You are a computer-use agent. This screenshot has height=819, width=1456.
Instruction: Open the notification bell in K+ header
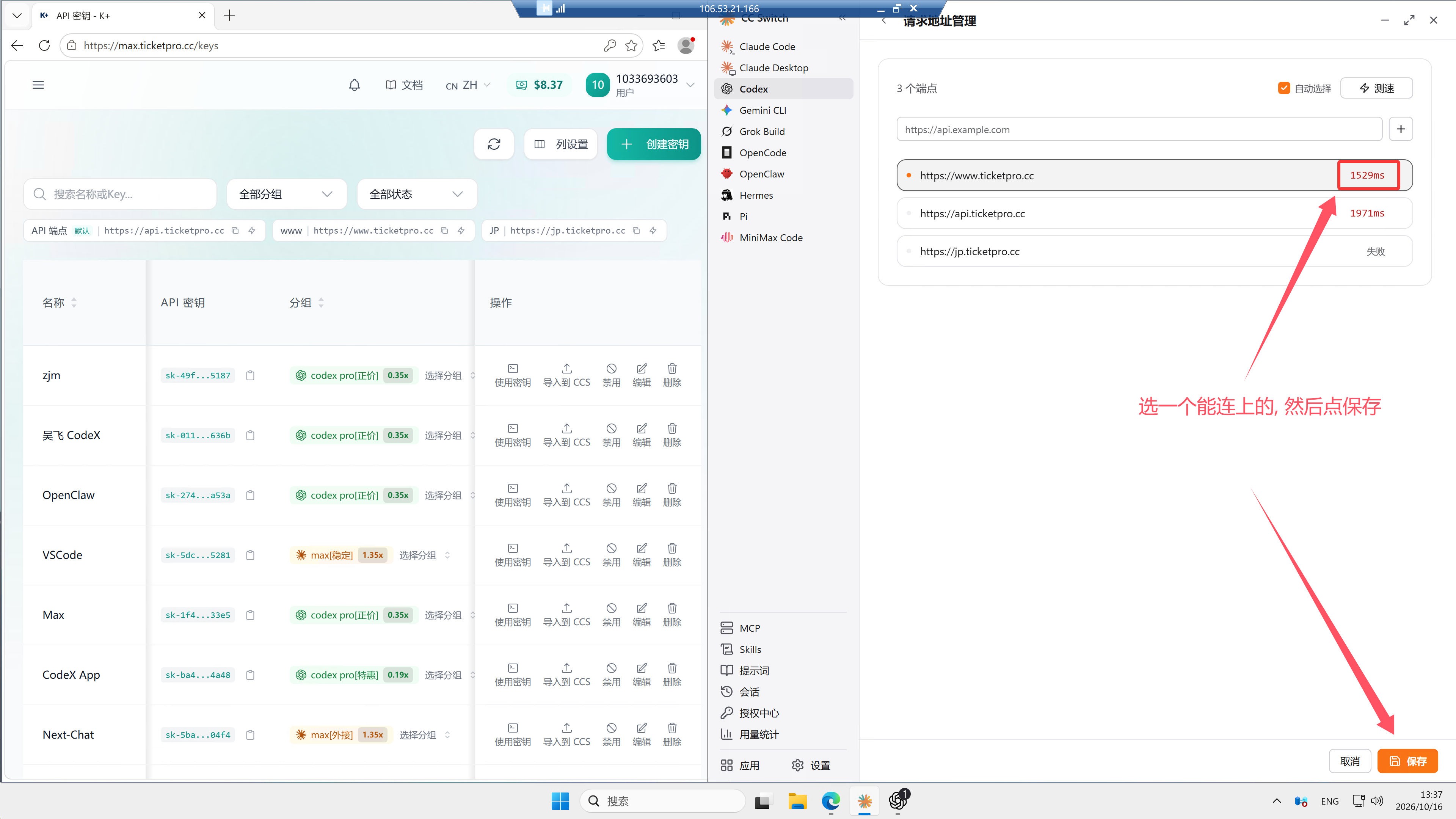tap(355, 85)
